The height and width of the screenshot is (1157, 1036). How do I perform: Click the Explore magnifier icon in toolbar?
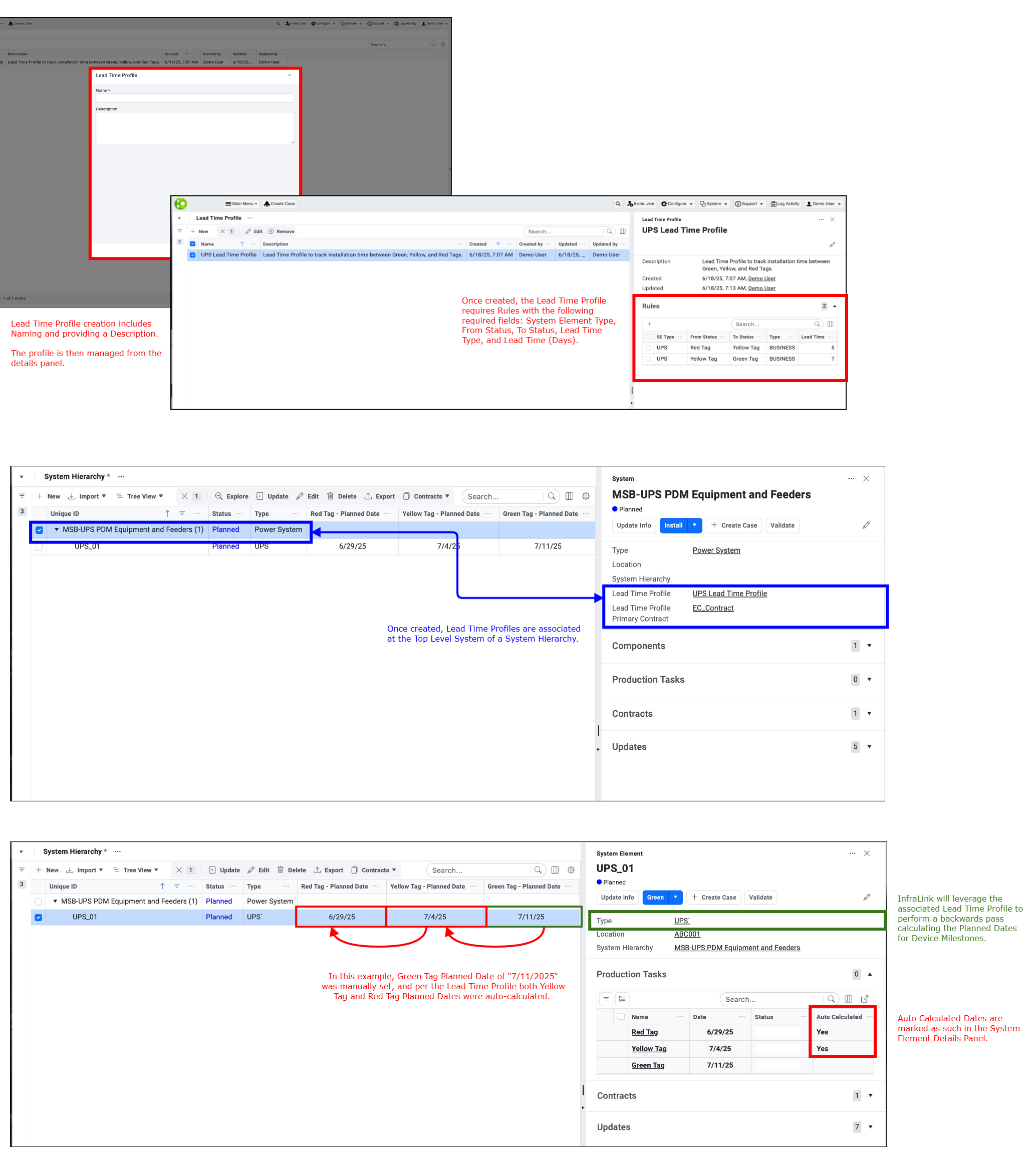[x=218, y=496]
